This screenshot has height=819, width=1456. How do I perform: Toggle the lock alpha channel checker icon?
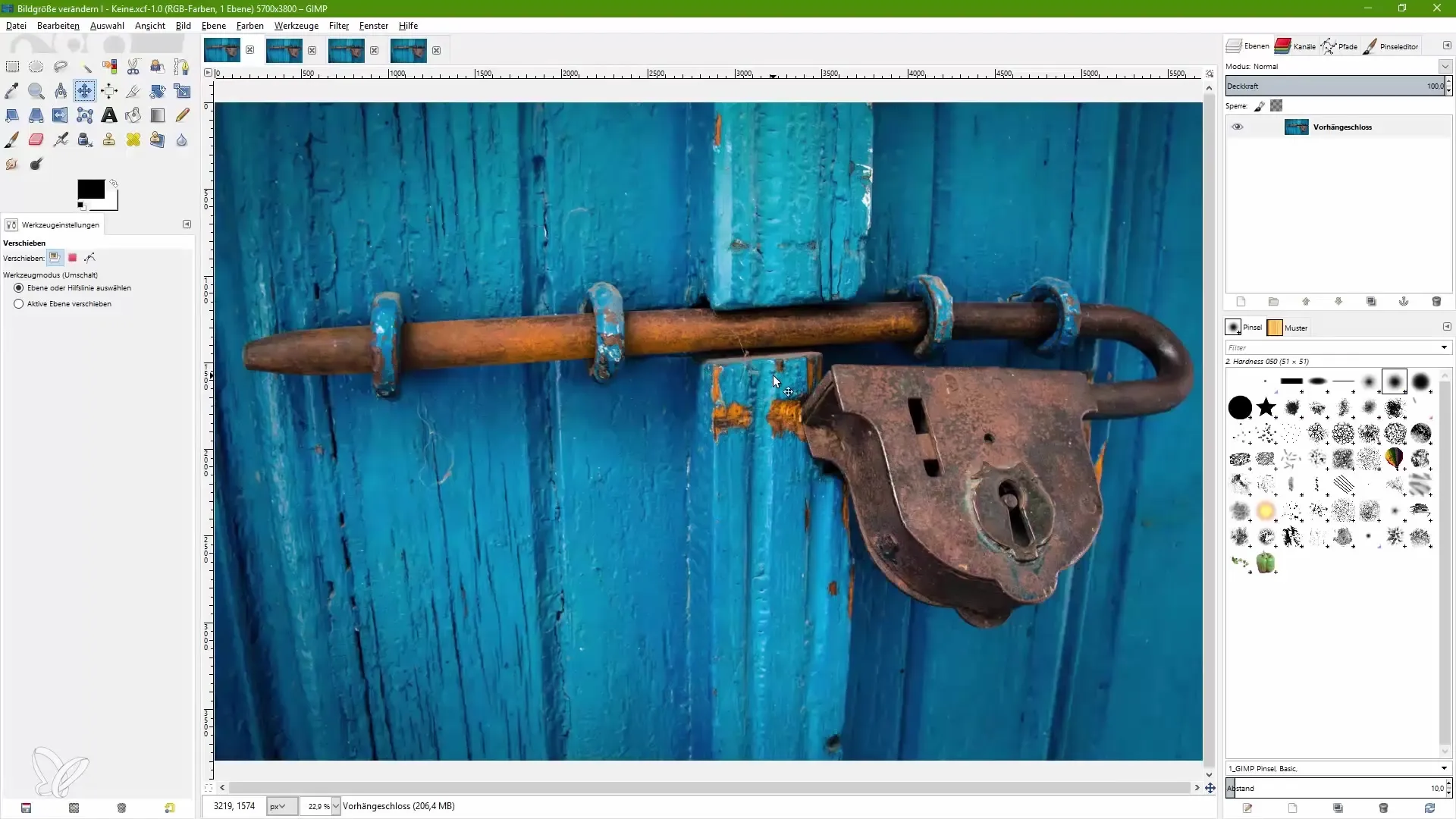click(1277, 106)
